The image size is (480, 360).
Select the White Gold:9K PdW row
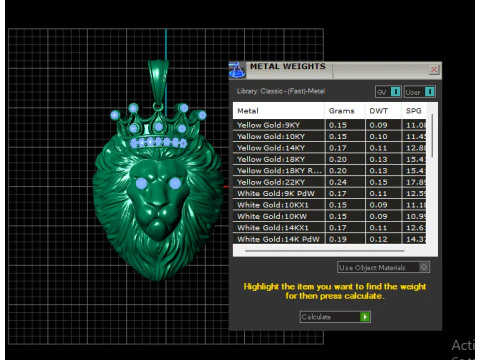point(329,193)
